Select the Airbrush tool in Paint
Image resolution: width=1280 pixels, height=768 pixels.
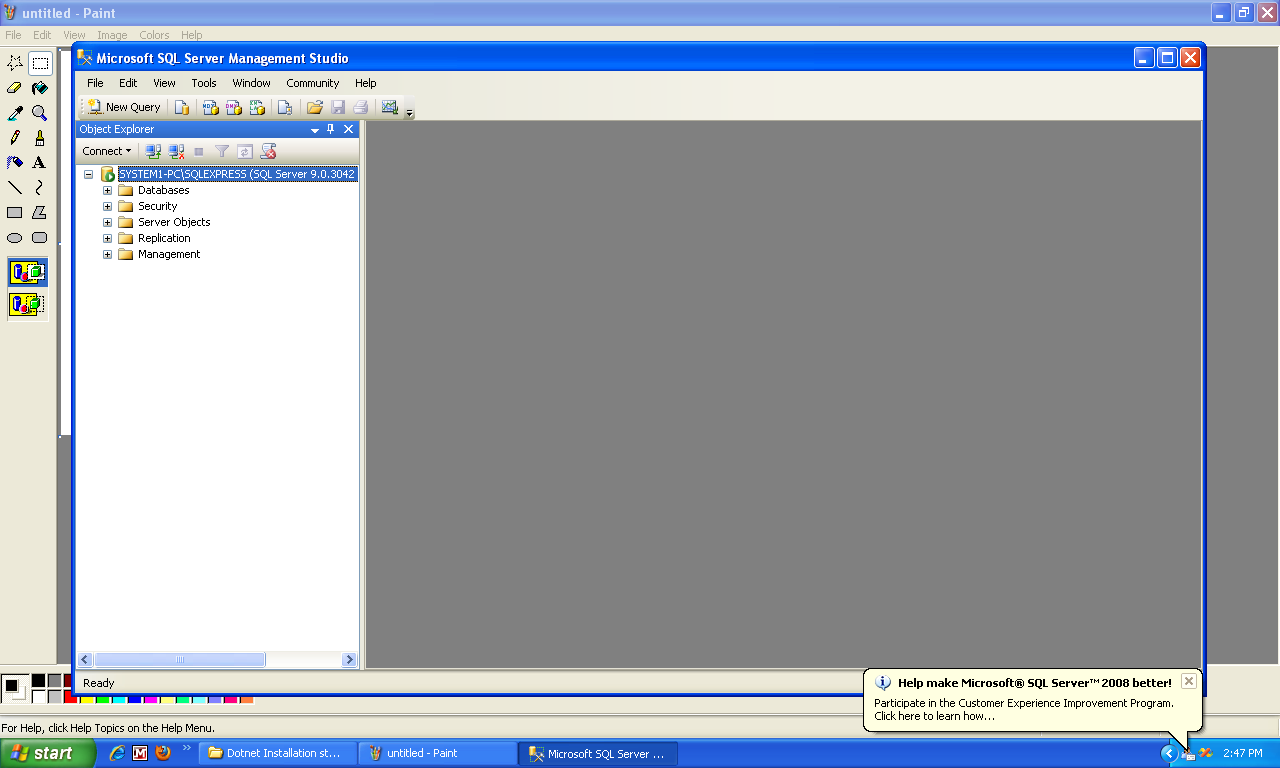click(x=15, y=162)
